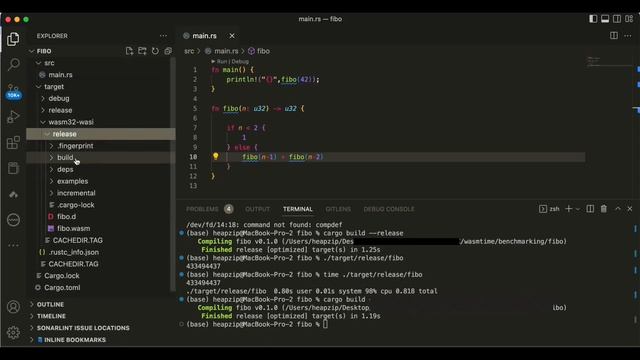640x360 pixels.
Task: Create a new file in FIBO explorer
Action: 129,51
